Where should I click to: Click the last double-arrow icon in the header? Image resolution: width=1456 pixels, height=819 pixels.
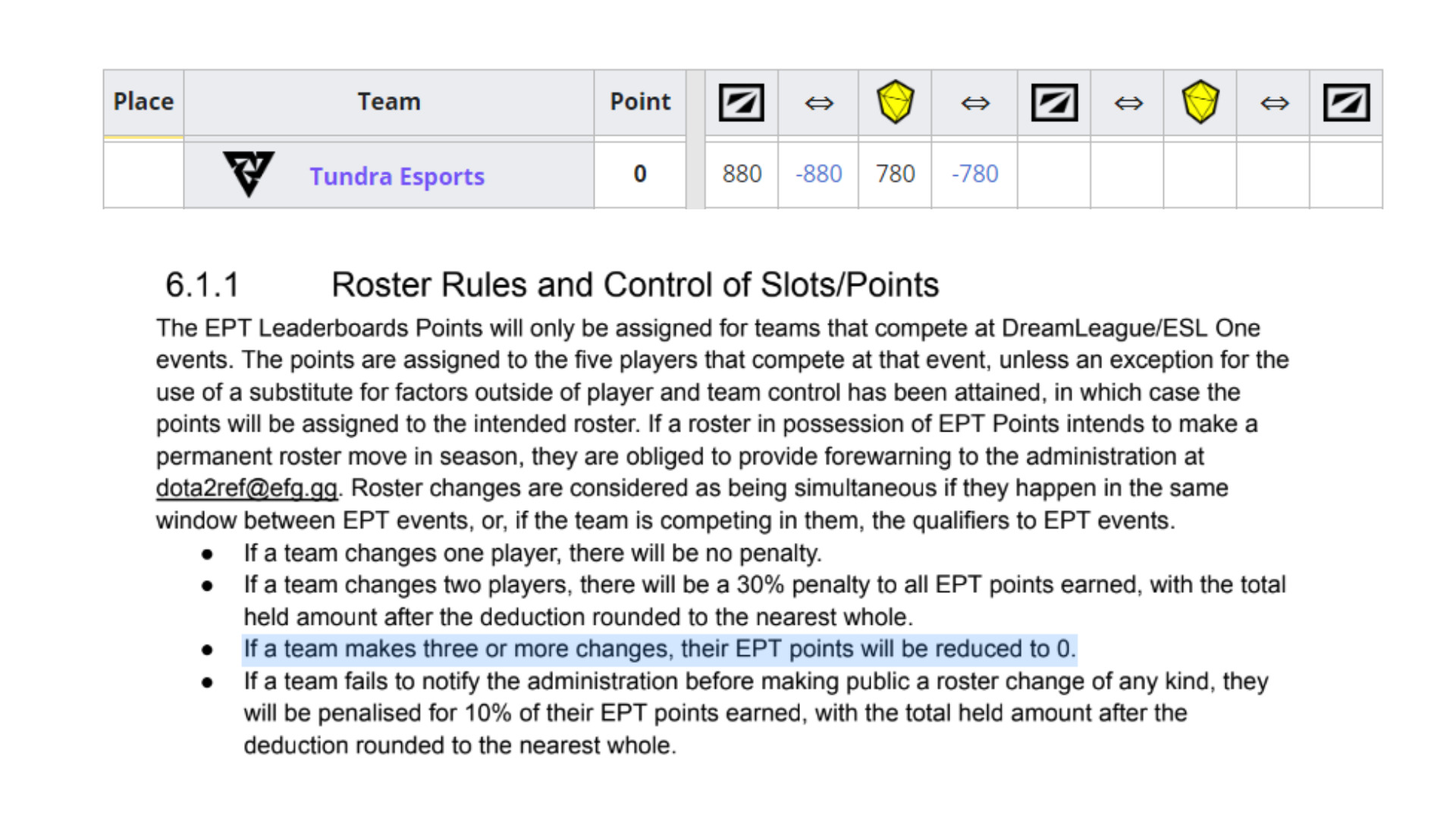(x=1274, y=102)
